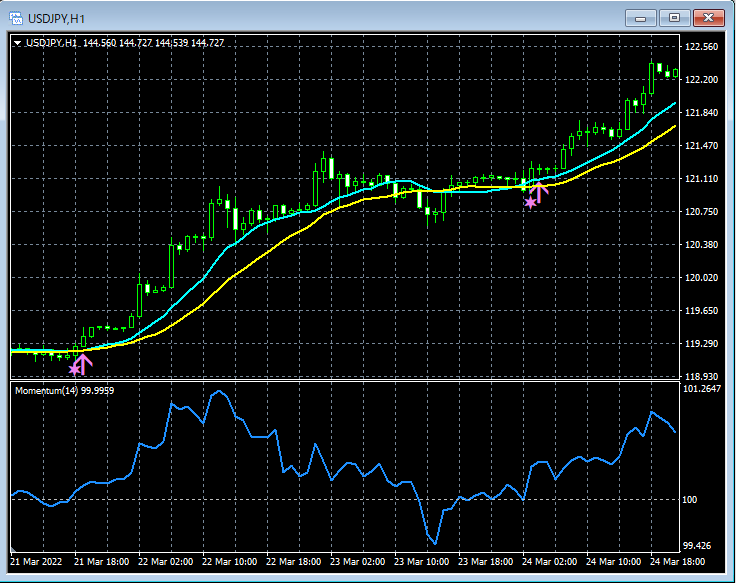Image resolution: width=737 pixels, height=583 pixels.
Task: Click the USDJPY,H1 chart window icon
Action: [16, 18]
